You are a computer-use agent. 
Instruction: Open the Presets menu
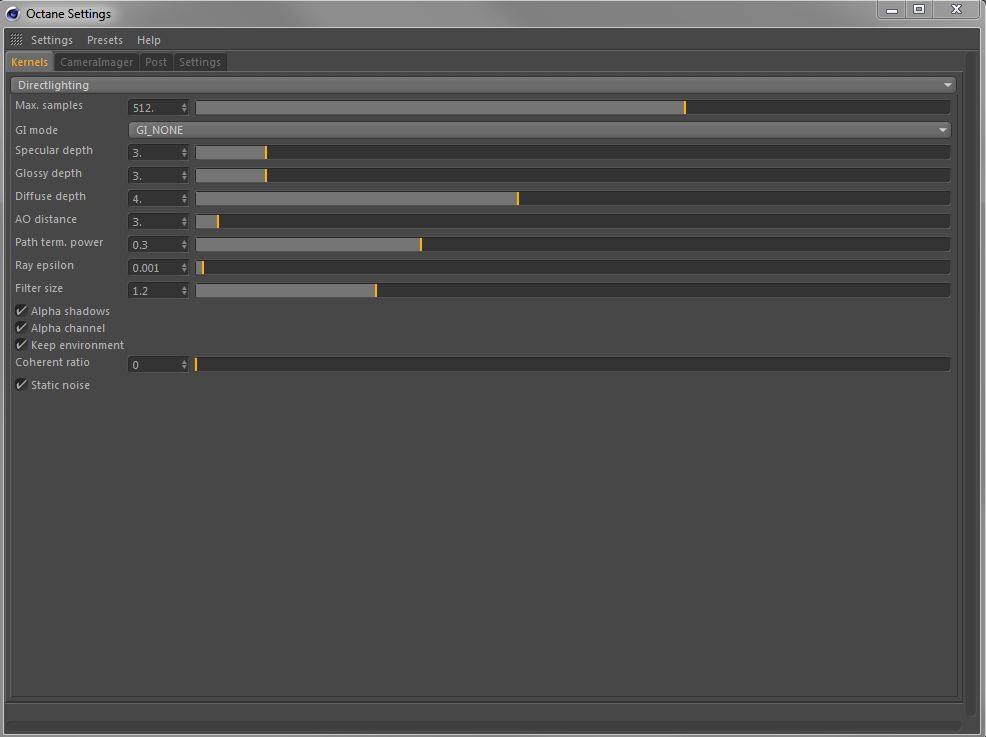(104, 40)
